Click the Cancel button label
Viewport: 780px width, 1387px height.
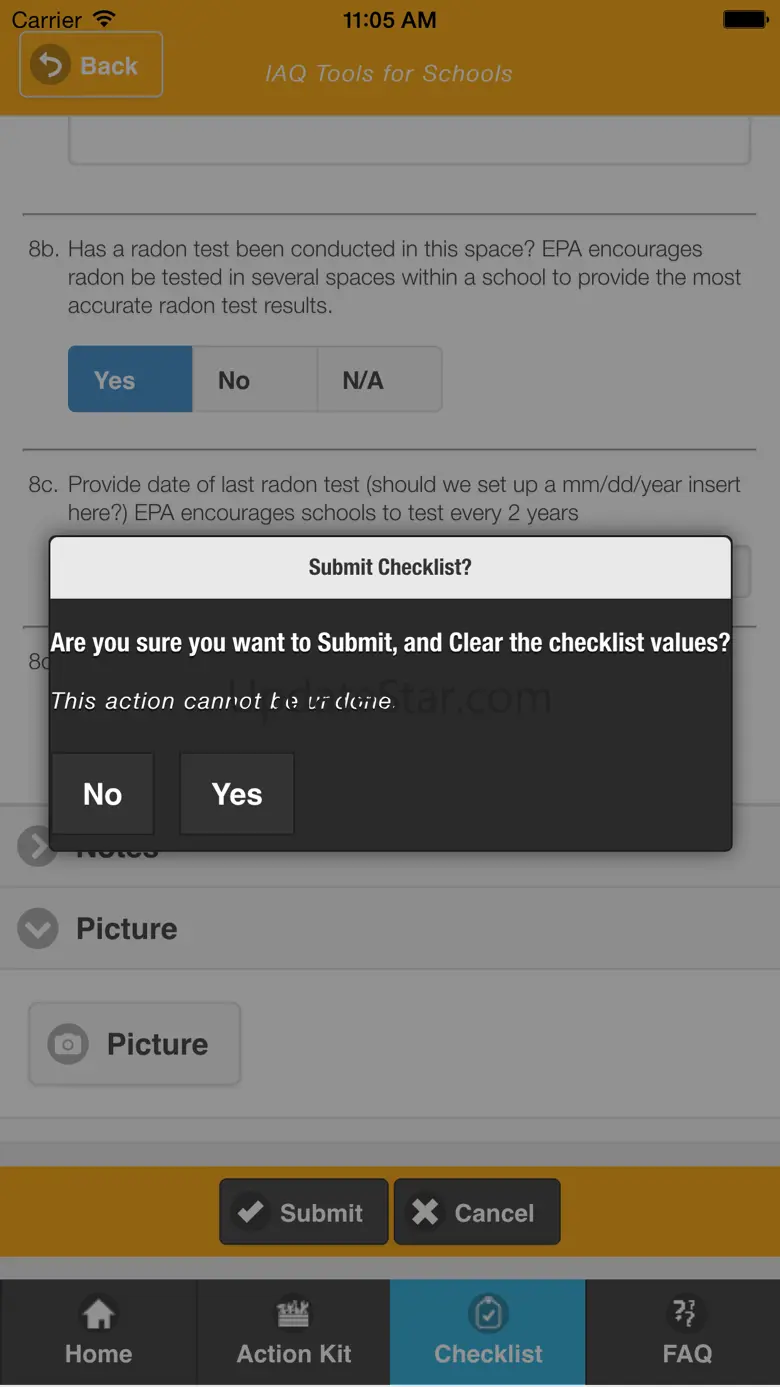494,1213
